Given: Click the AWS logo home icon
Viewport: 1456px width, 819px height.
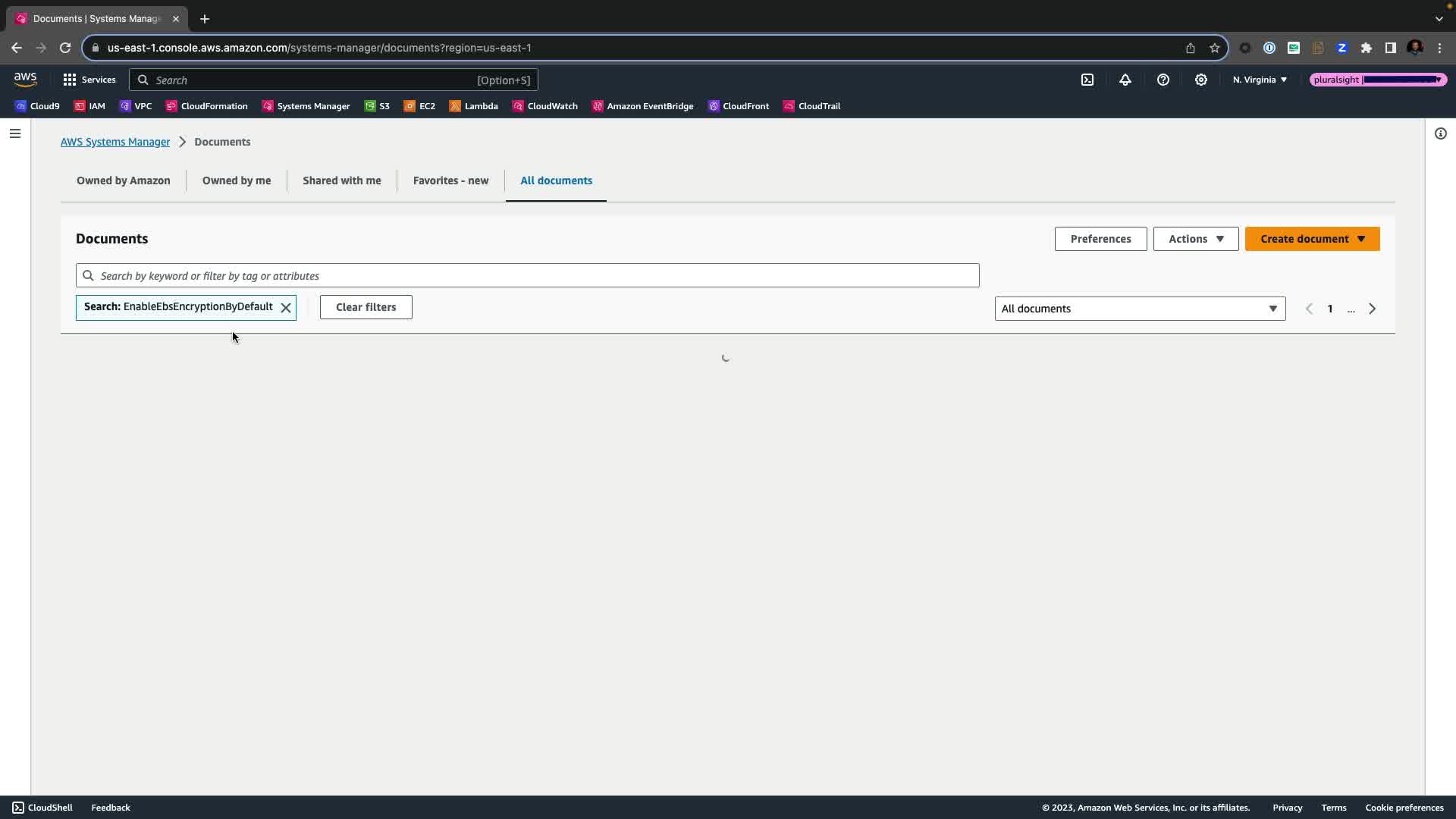Looking at the screenshot, I should click(25, 80).
